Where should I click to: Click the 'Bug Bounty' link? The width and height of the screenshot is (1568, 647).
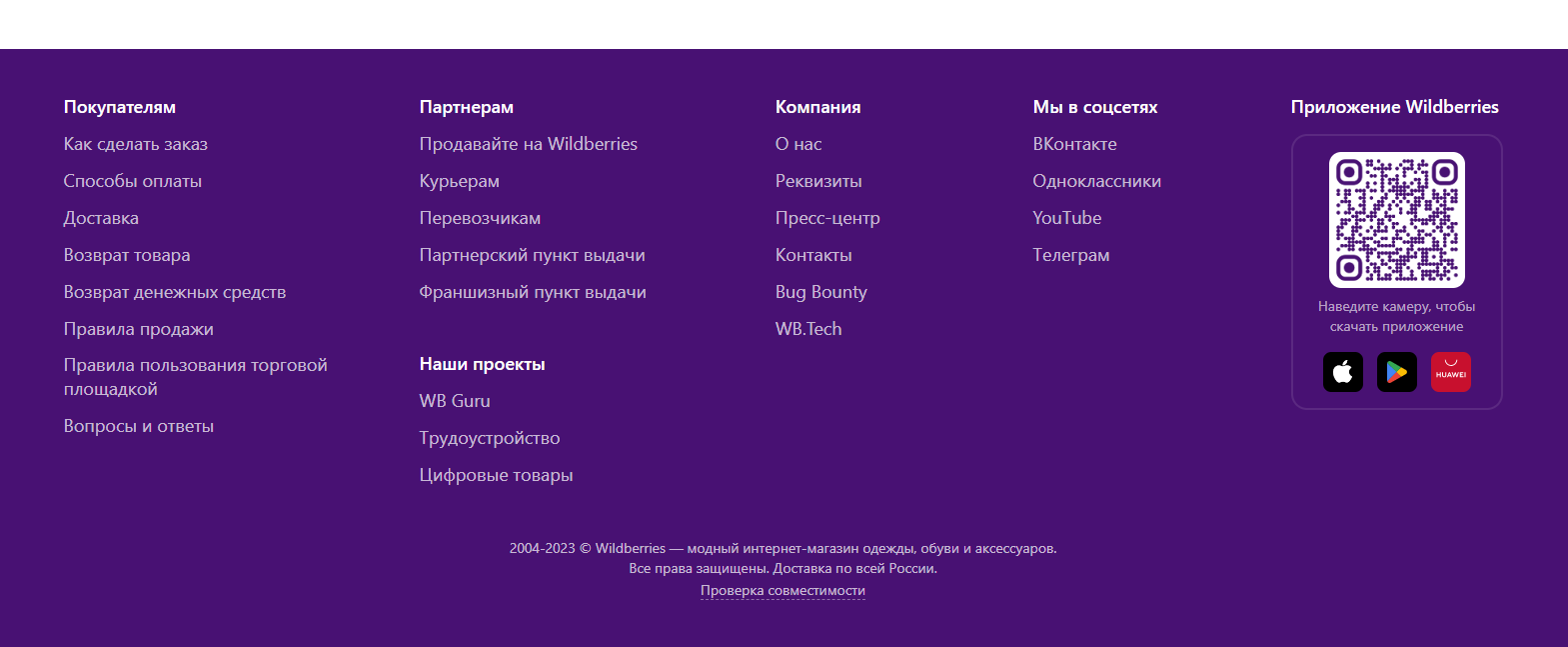(820, 292)
